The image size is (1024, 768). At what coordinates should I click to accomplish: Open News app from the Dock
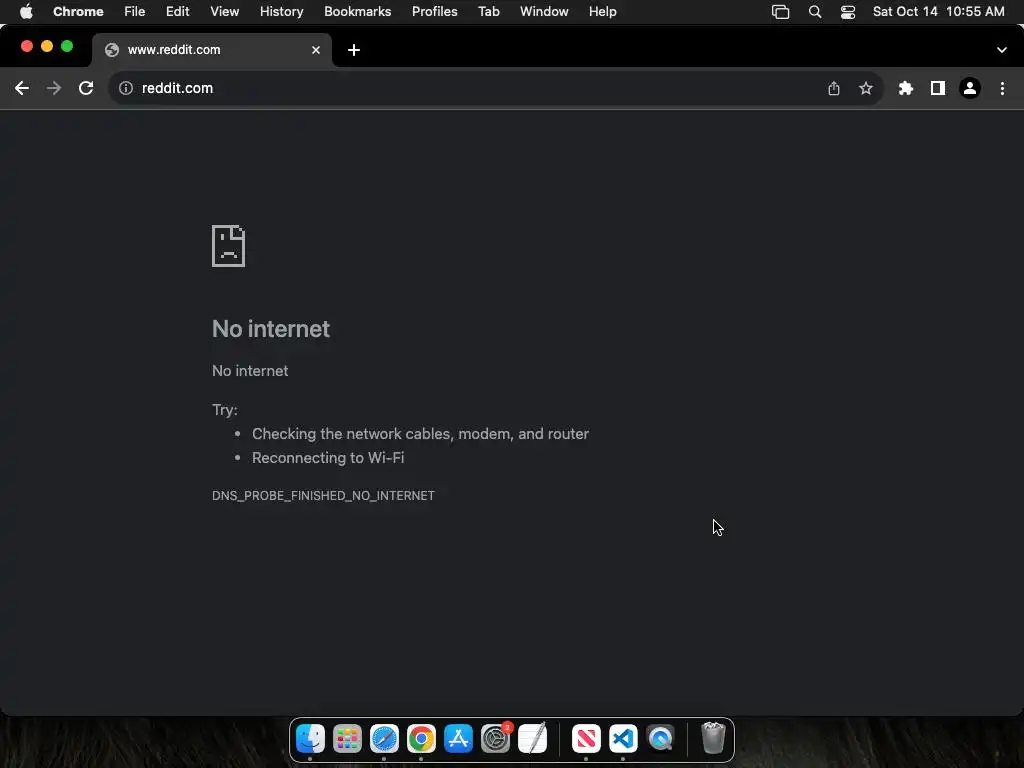(x=586, y=739)
